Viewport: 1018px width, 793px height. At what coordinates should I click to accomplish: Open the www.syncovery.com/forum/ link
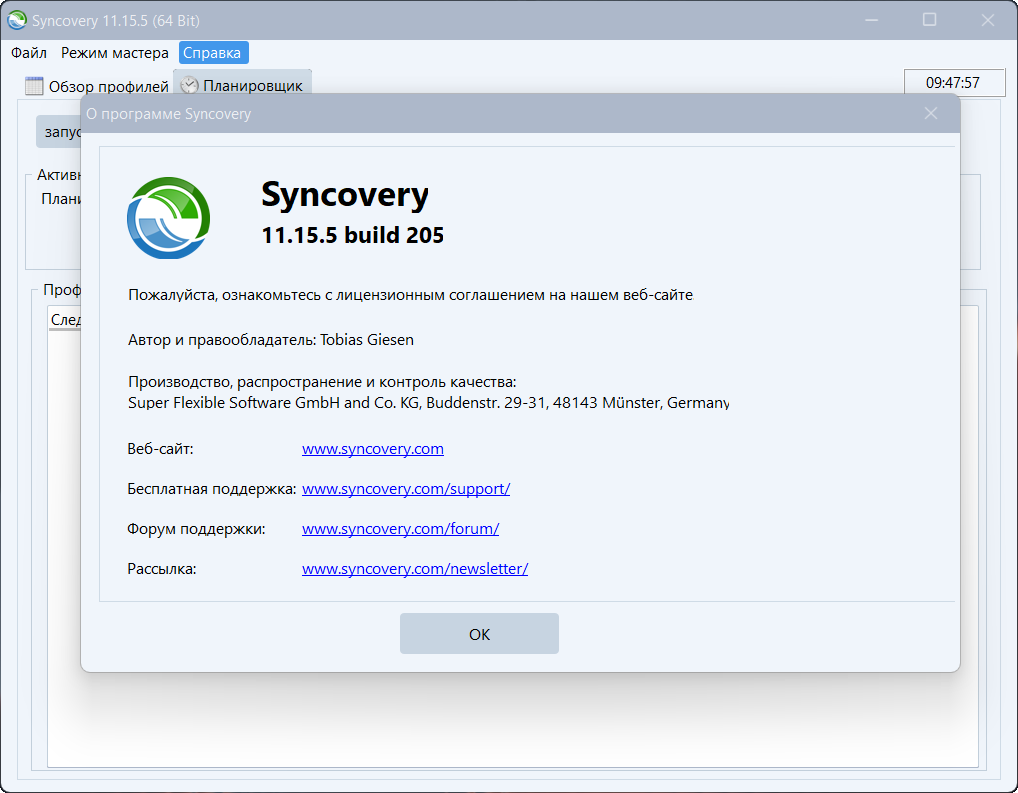click(x=401, y=529)
